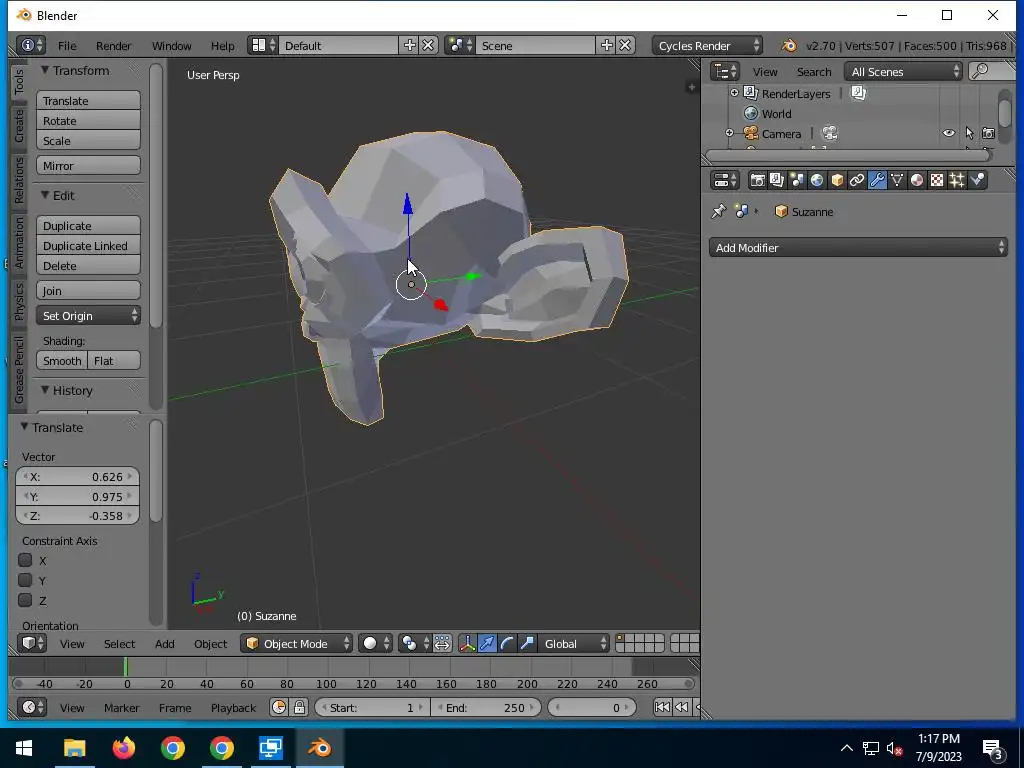Jump to timeline start frame button
The width and height of the screenshot is (1024, 768).
coord(662,707)
